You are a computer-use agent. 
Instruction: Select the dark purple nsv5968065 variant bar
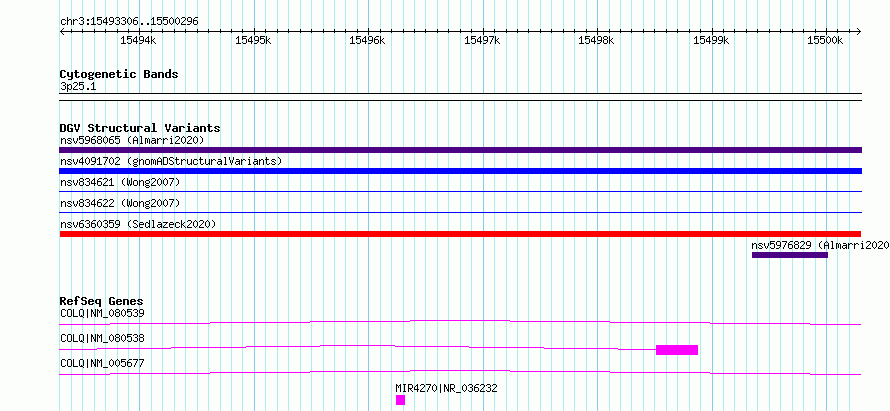tap(460, 150)
